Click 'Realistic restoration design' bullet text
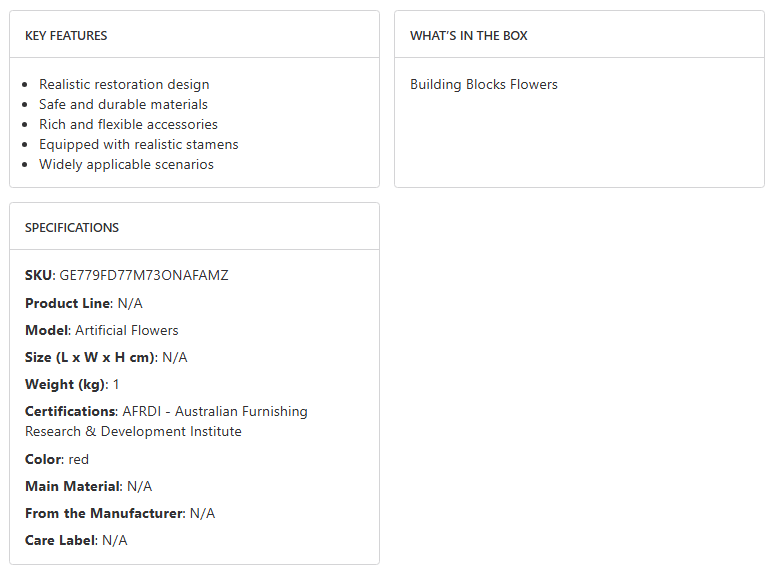Image resolution: width=772 pixels, height=571 pixels. pyautogui.click(x=124, y=85)
